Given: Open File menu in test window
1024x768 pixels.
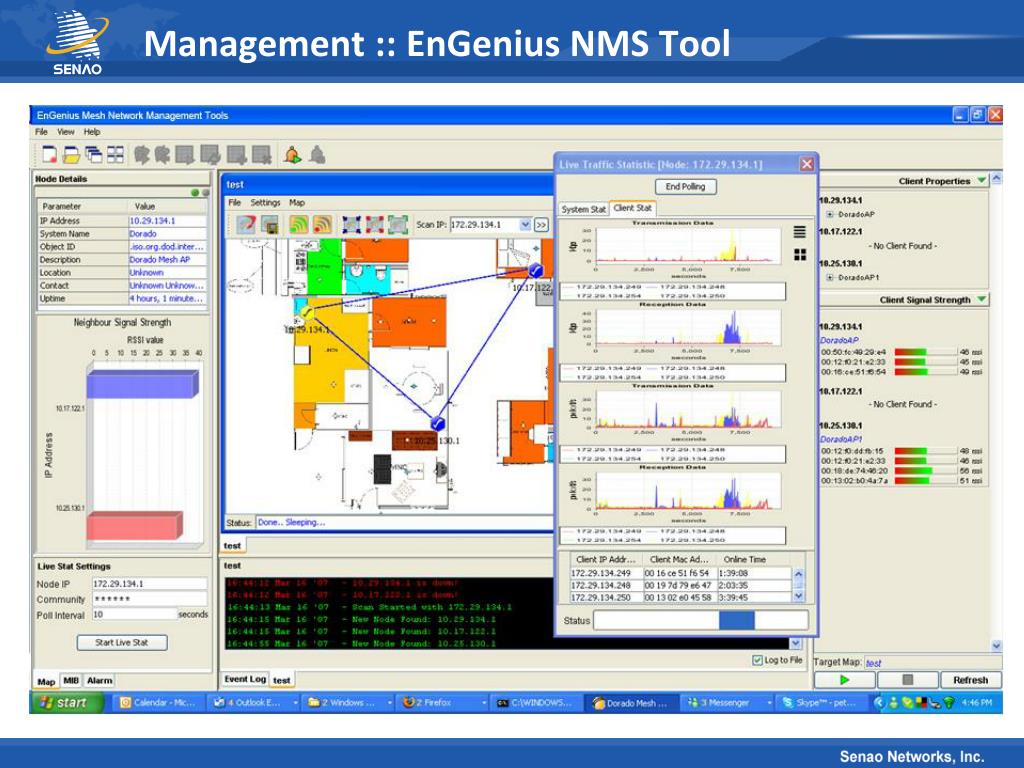Looking at the screenshot, I should (x=234, y=203).
